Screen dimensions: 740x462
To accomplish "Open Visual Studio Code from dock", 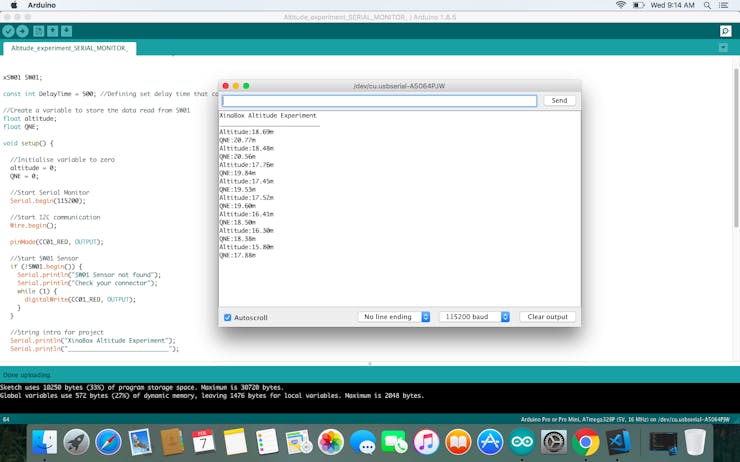I will tap(617, 442).
